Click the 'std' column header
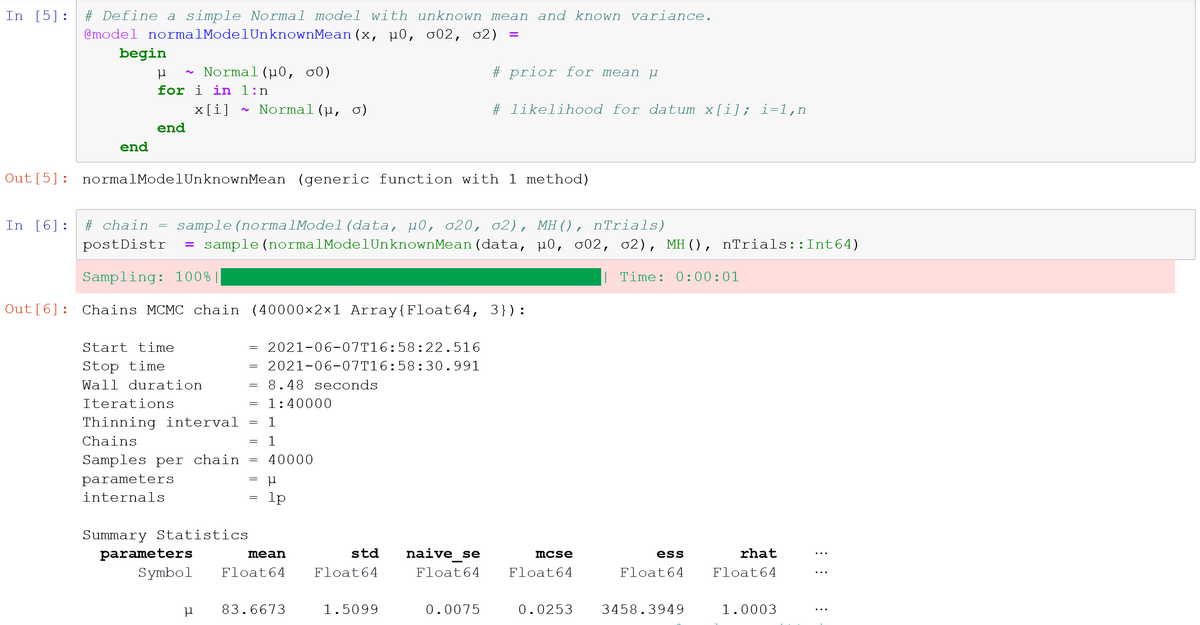1200x625 pixels. click(x=364, y=554)
